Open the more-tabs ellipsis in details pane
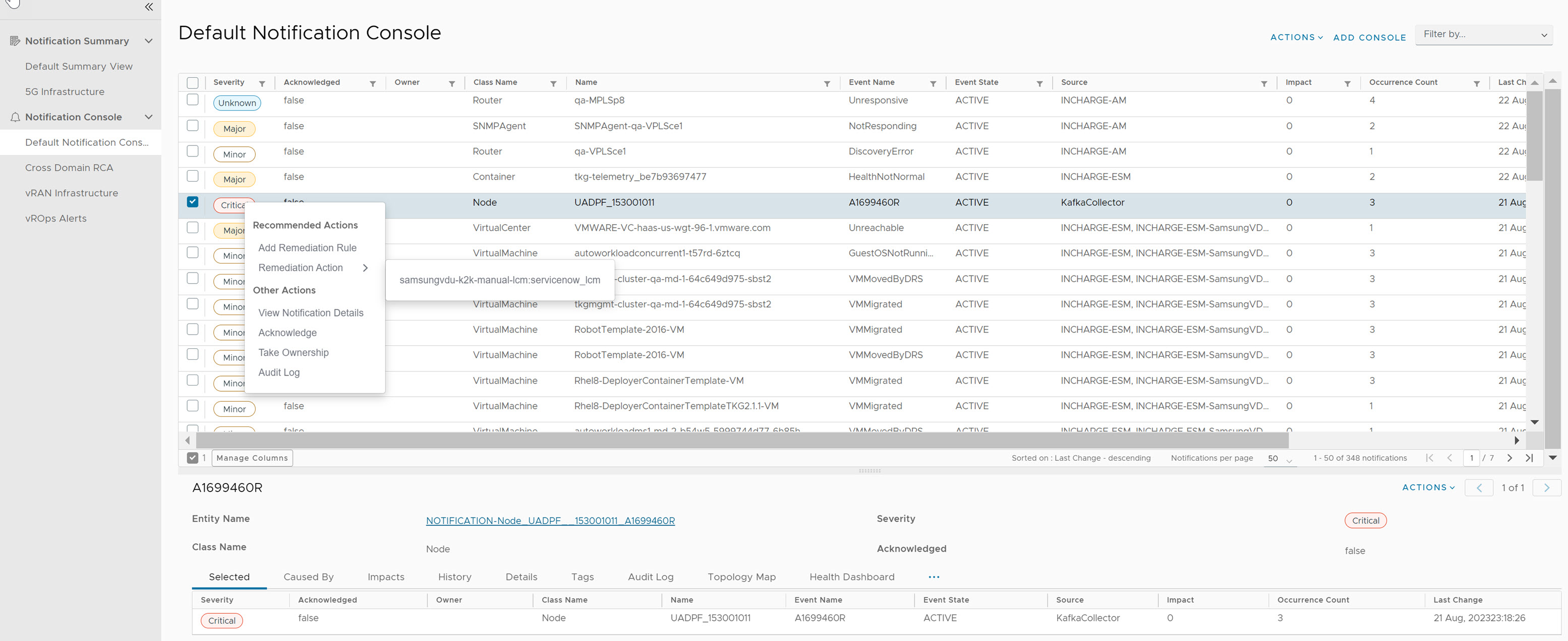This screenshot has width=1568, height=641. 934,577
